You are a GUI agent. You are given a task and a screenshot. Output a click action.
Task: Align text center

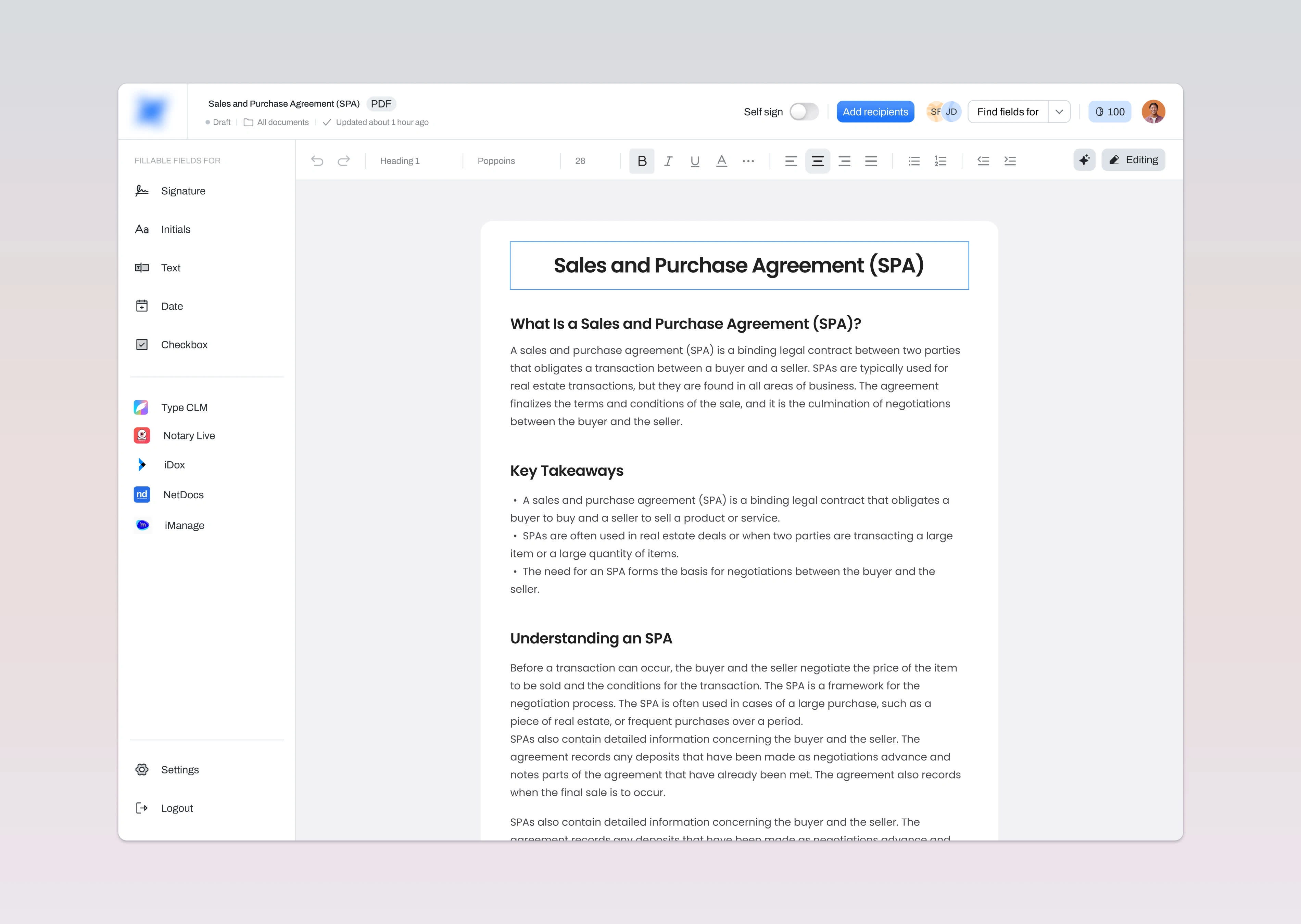818,161
